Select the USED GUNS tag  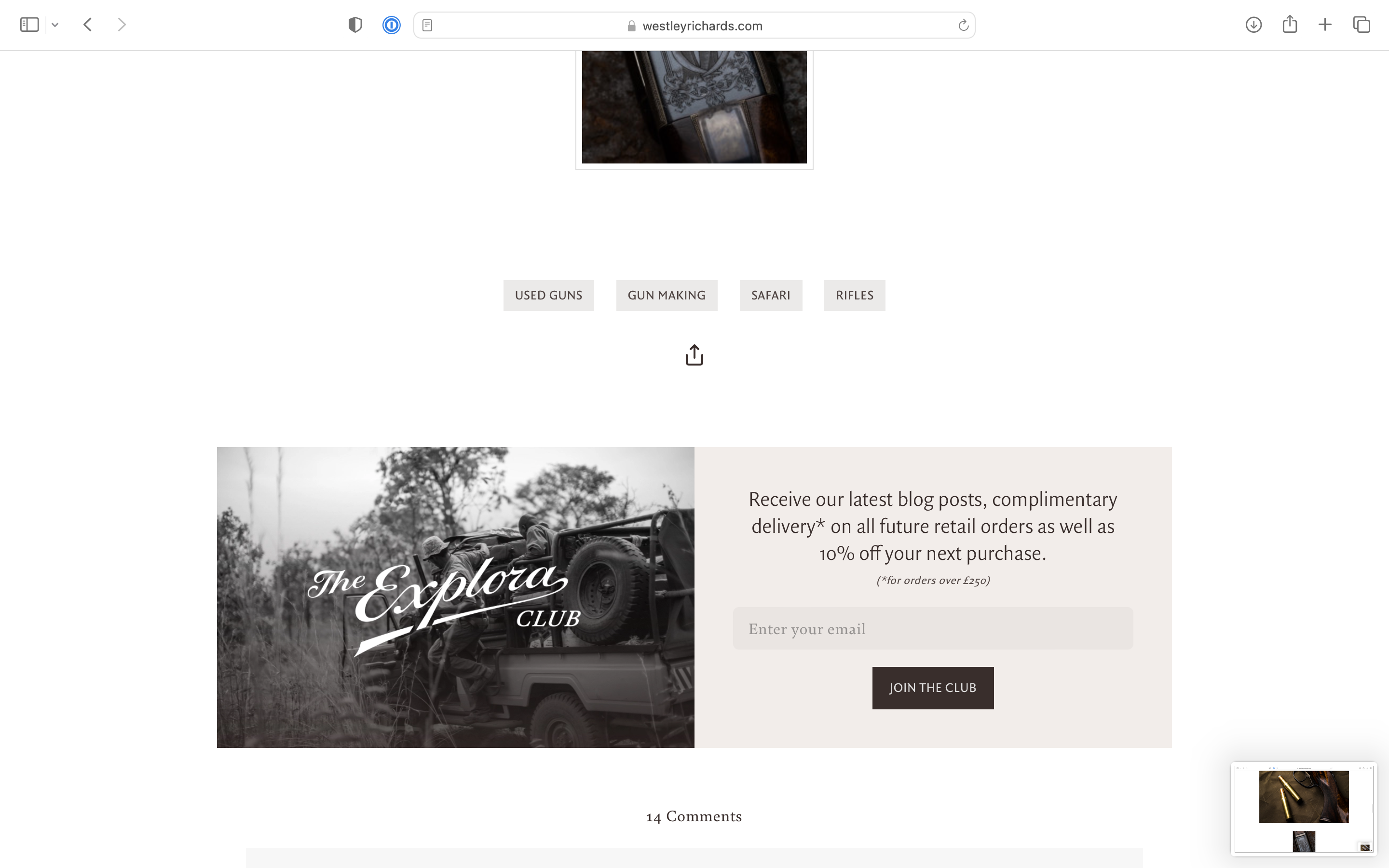(x=549, y=296)
